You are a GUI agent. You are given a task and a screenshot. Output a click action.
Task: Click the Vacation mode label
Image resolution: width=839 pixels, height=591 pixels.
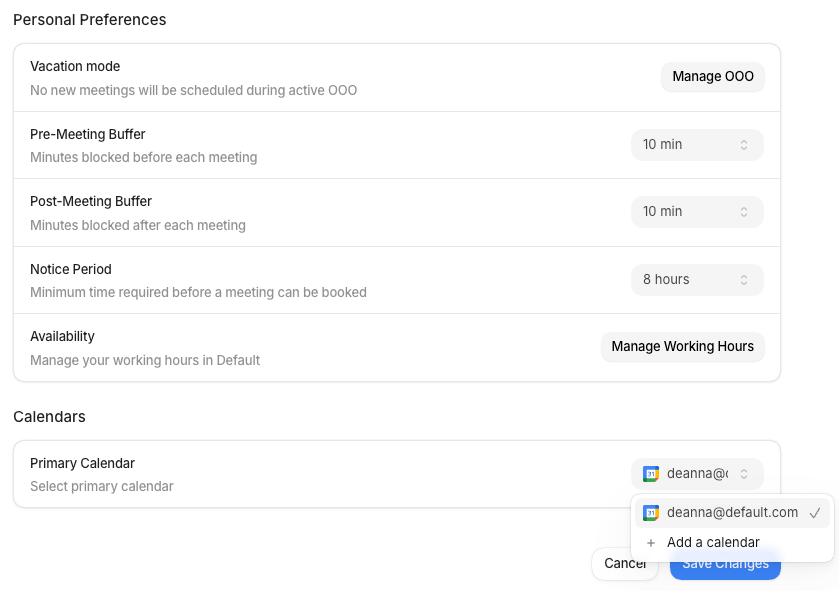75,66
